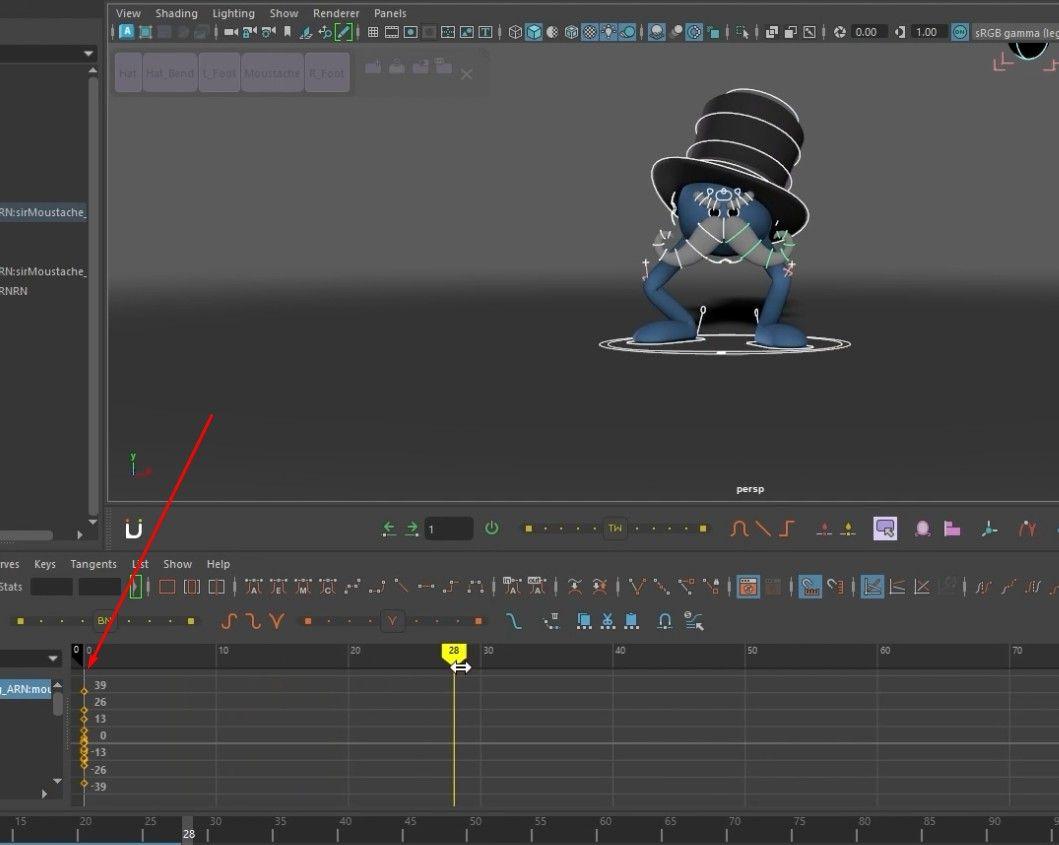Screen dimensions: 1059x845
Task: Click the wireframe on shaded cube icon
Action: click(x=571, y=32)
